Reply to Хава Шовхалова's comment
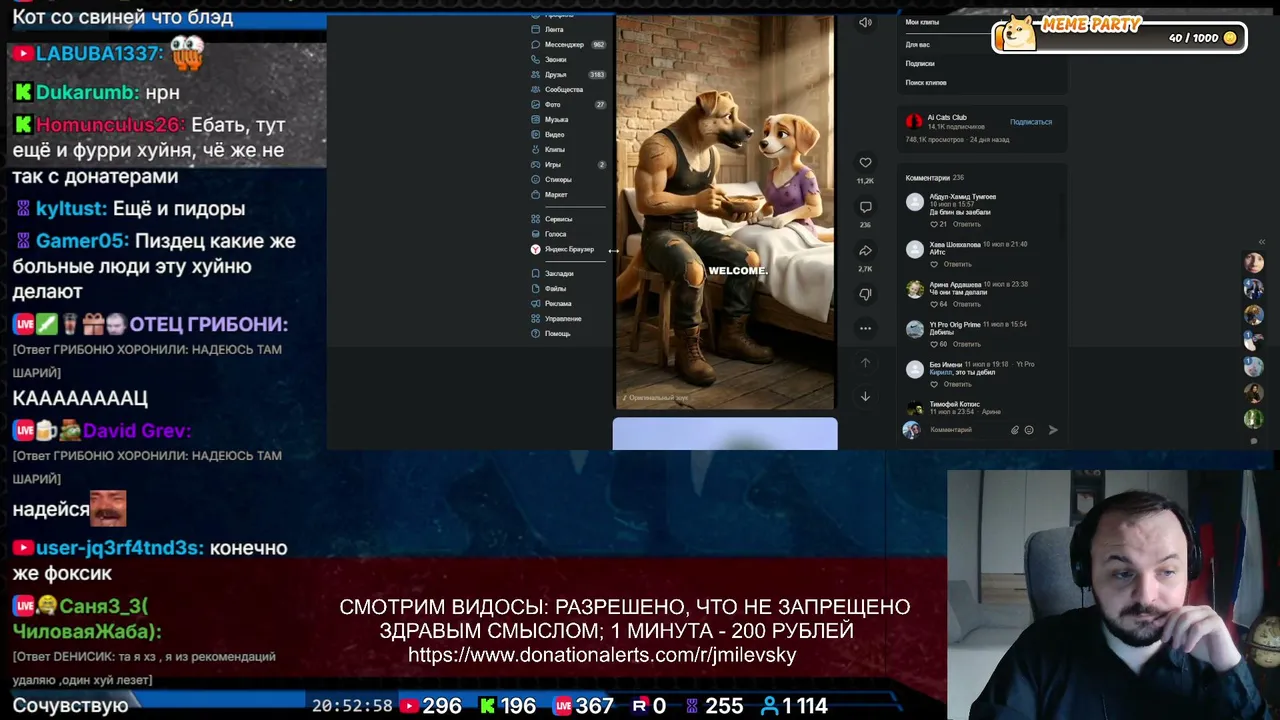Screen dimensions: 1280x720 click(958, 264)
